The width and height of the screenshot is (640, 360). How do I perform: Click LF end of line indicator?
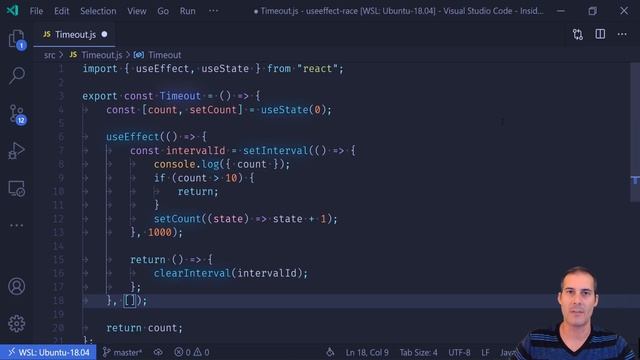[485, 352]
